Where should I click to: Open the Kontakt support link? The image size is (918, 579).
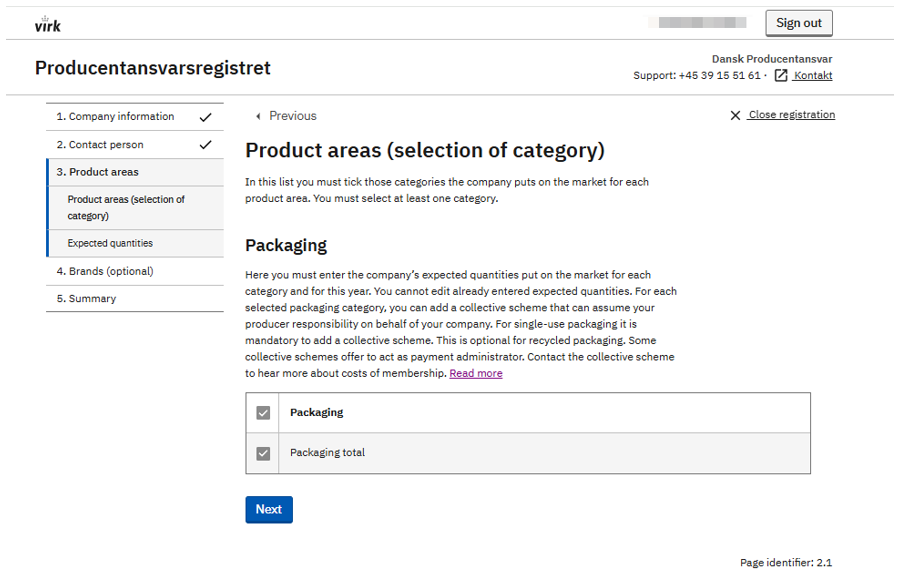click(x=812, y=76)
